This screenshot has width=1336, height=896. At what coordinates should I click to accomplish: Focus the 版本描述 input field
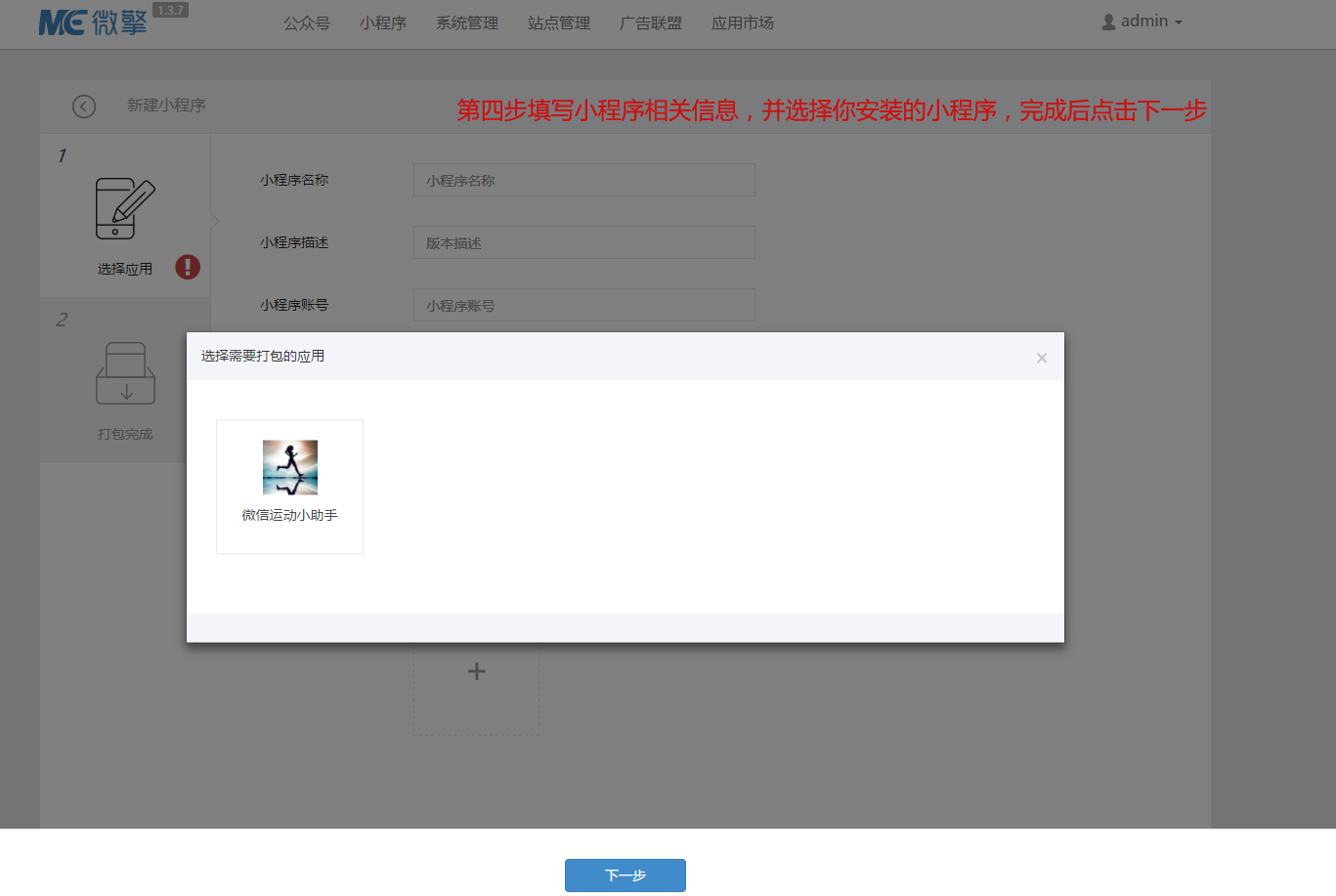click(x=583, y=242)
